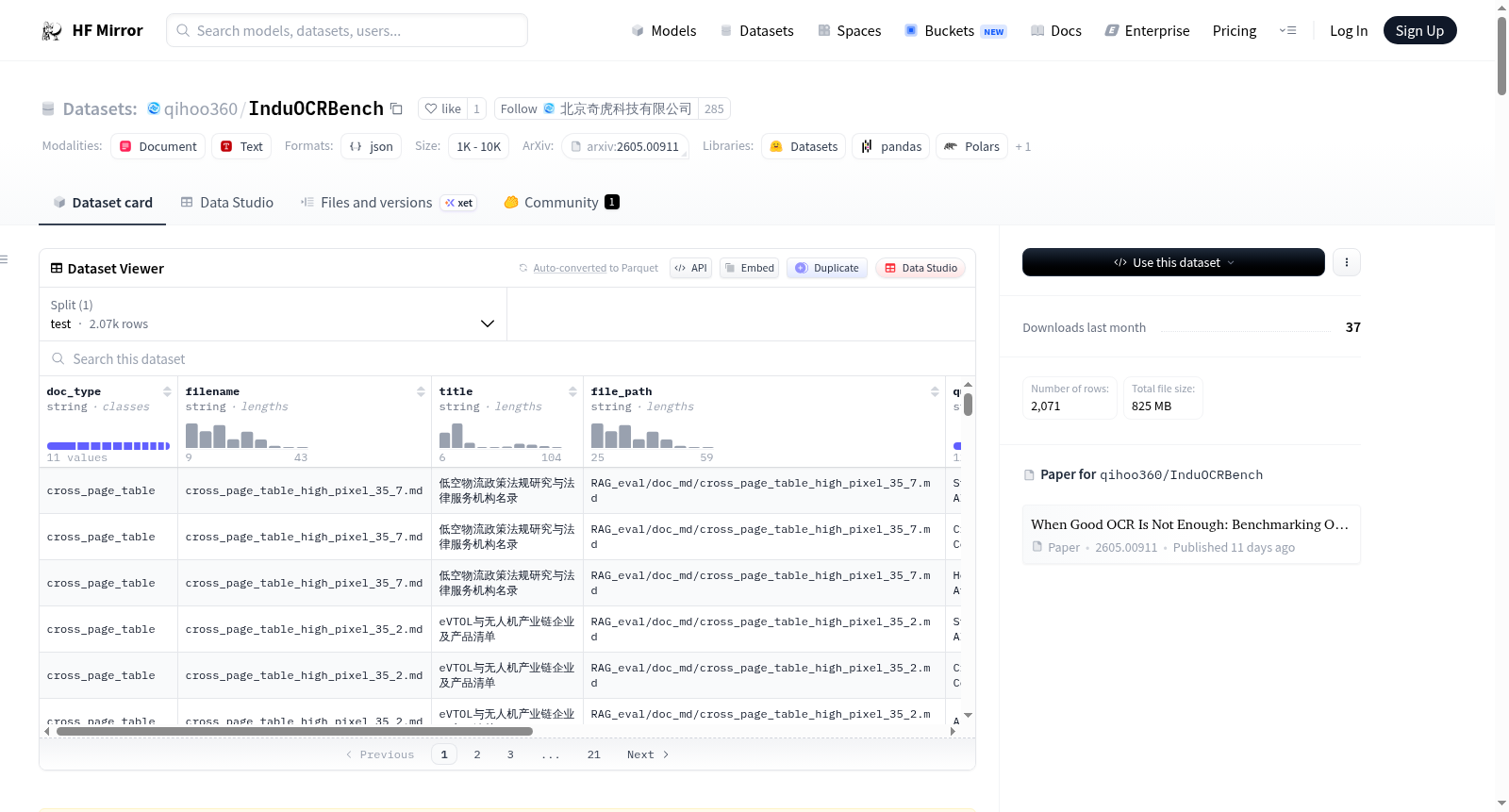Sort the file_path column
Viewport: 1509px width, 812px height.
coord(935,391)
